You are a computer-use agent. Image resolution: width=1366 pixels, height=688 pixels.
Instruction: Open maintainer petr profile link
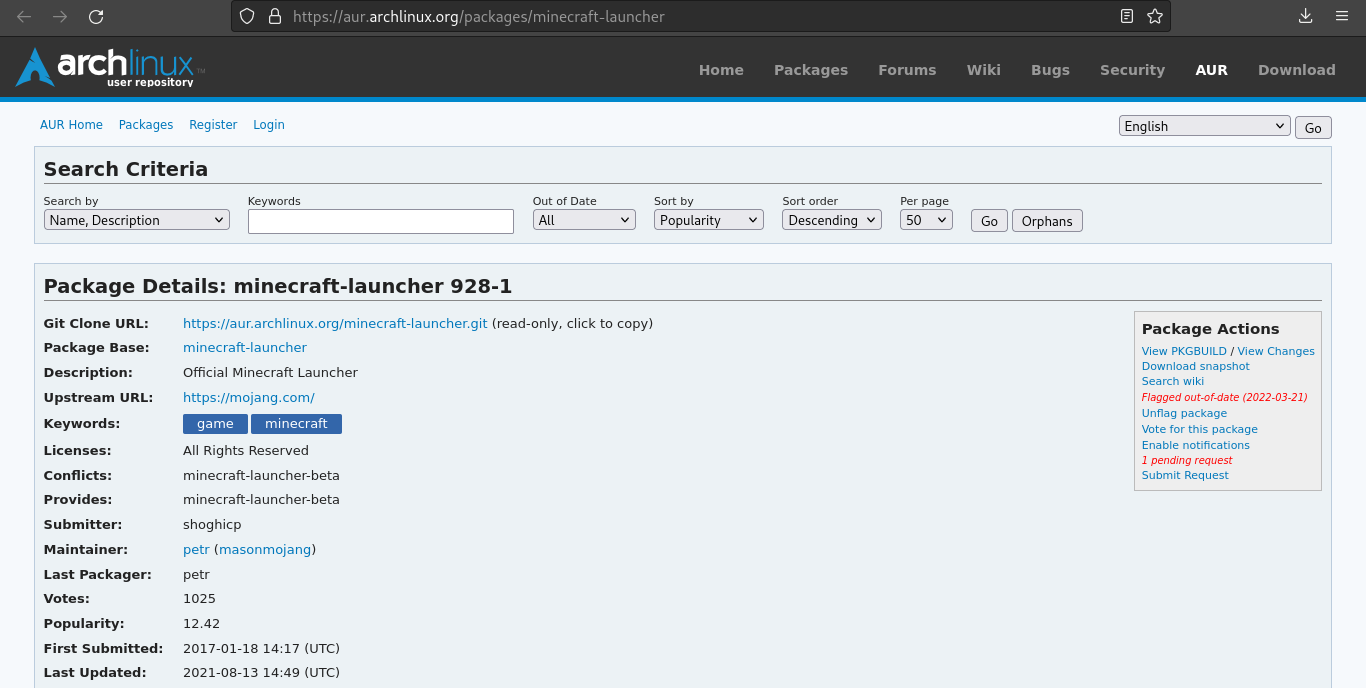(196, 550)
